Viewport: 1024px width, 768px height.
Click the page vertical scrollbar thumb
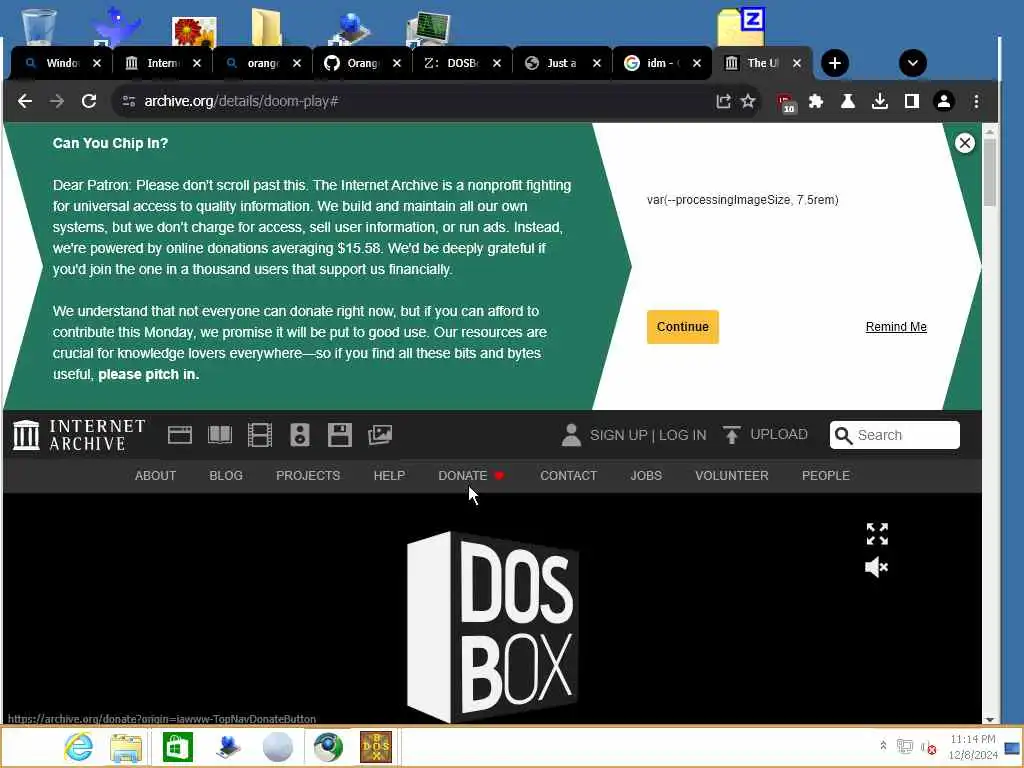click(x=989, y=173)
